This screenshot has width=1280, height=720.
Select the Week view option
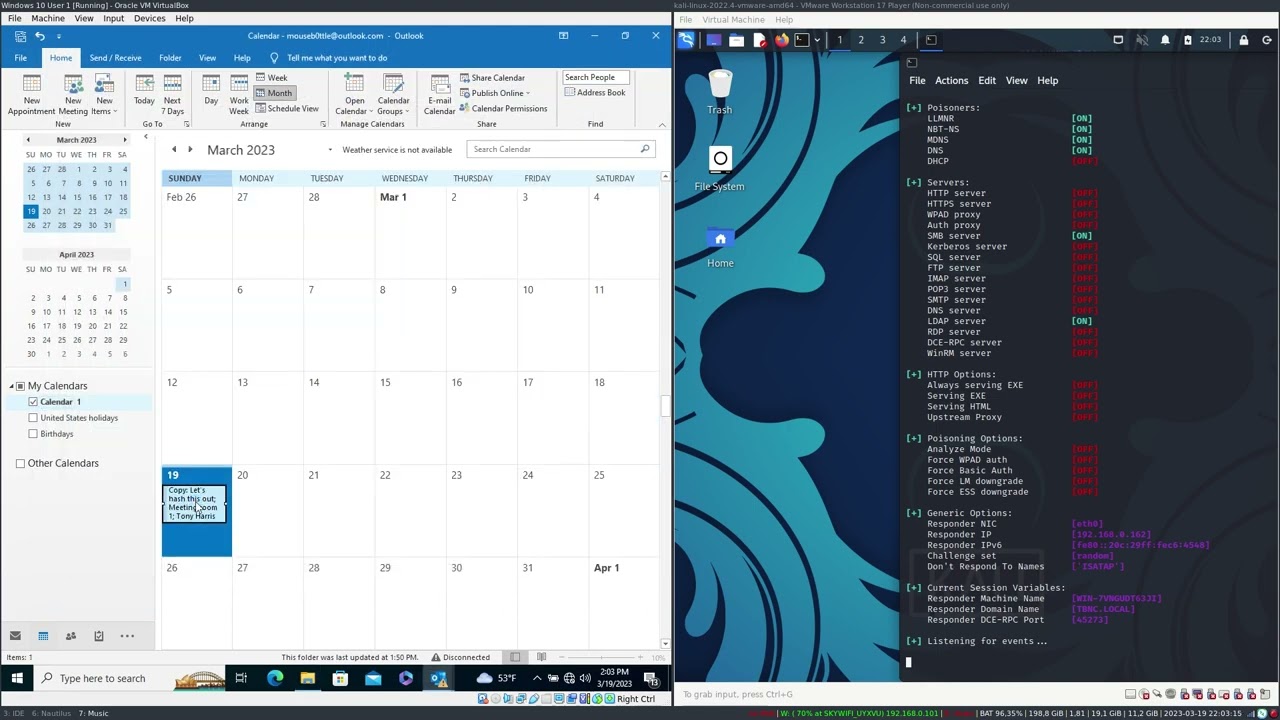(271, 78)
